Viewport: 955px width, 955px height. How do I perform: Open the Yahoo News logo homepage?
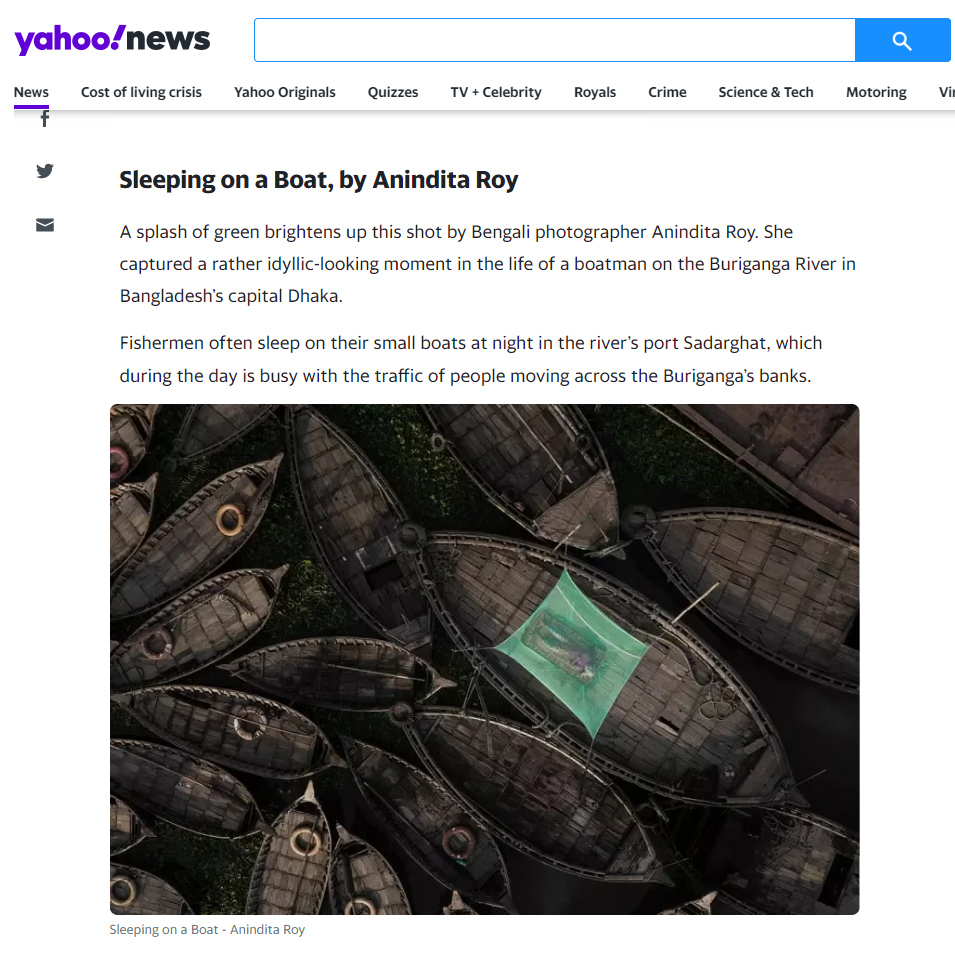point(112,40)
